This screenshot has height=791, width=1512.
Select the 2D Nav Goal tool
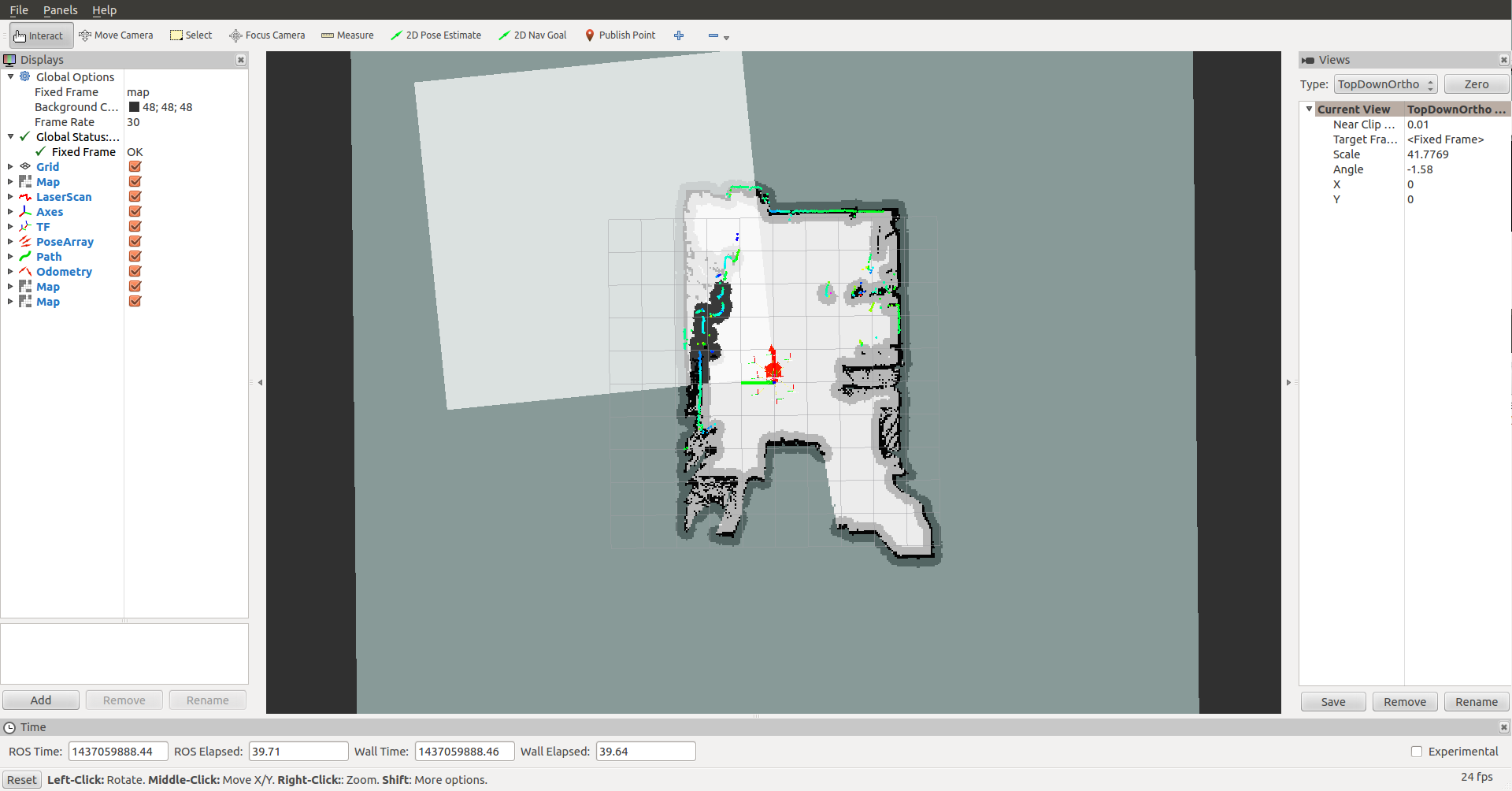click(x=532, y=35)
